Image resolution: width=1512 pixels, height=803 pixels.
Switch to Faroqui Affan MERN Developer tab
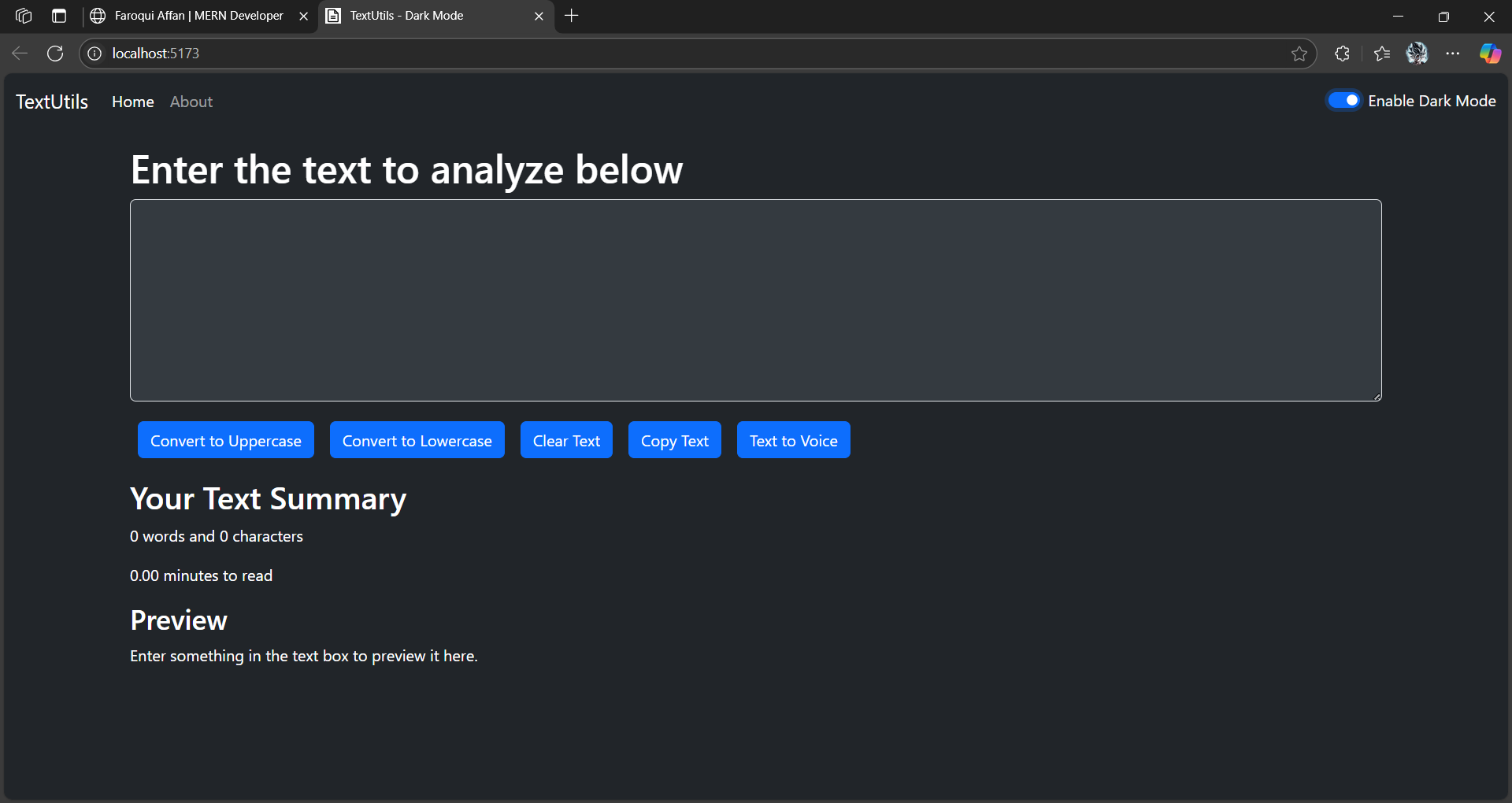(198, 16)
